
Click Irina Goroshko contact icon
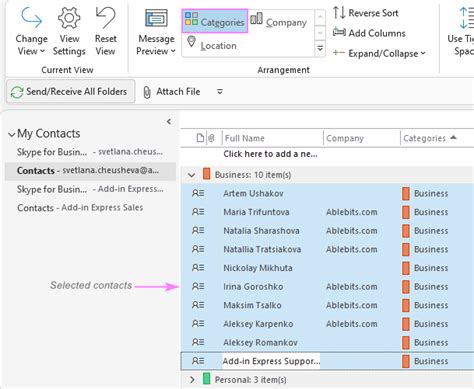tap(198, 286)
